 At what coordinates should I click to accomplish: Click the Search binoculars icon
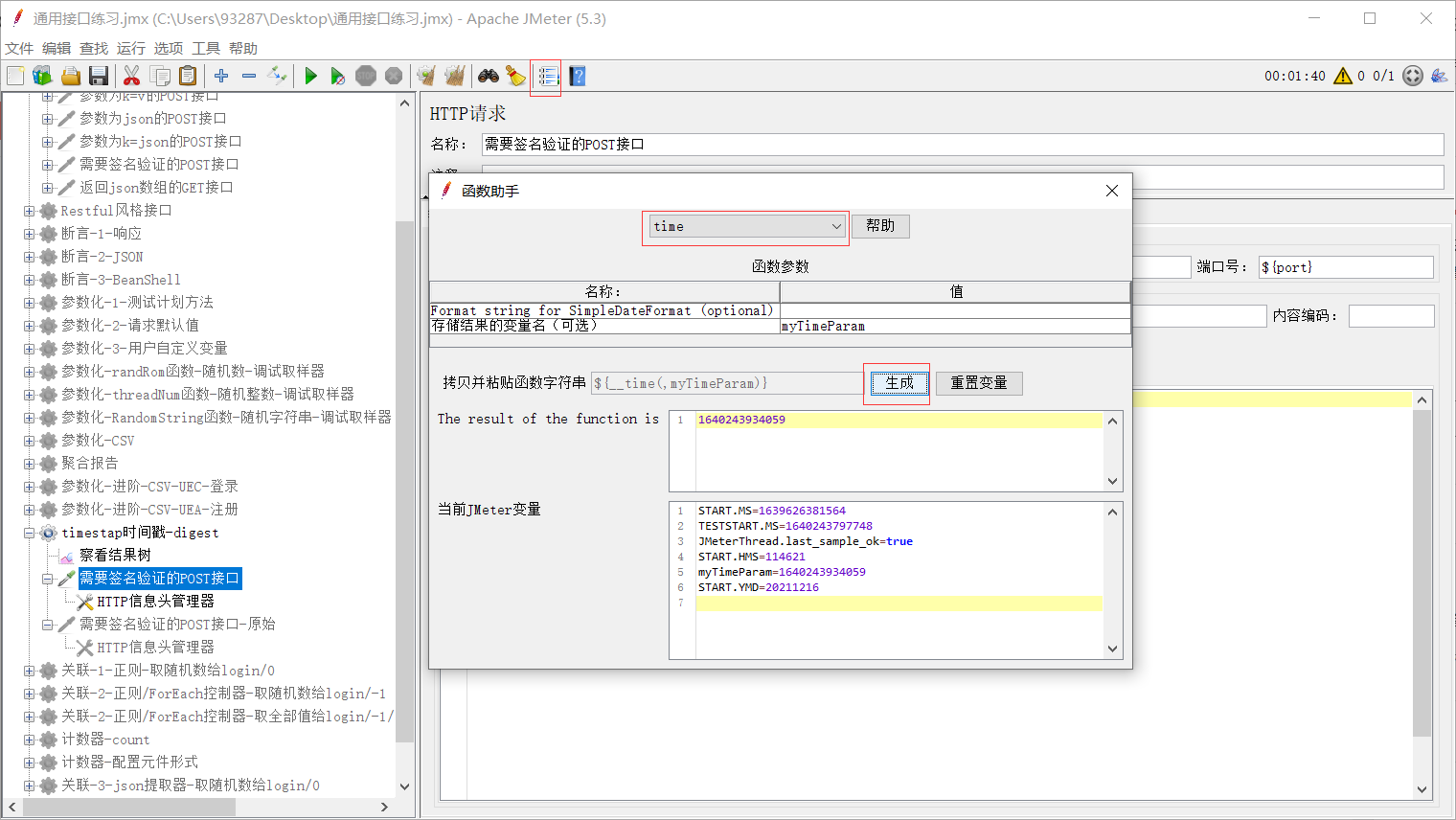pyautogui.click(x=489, y=76)
